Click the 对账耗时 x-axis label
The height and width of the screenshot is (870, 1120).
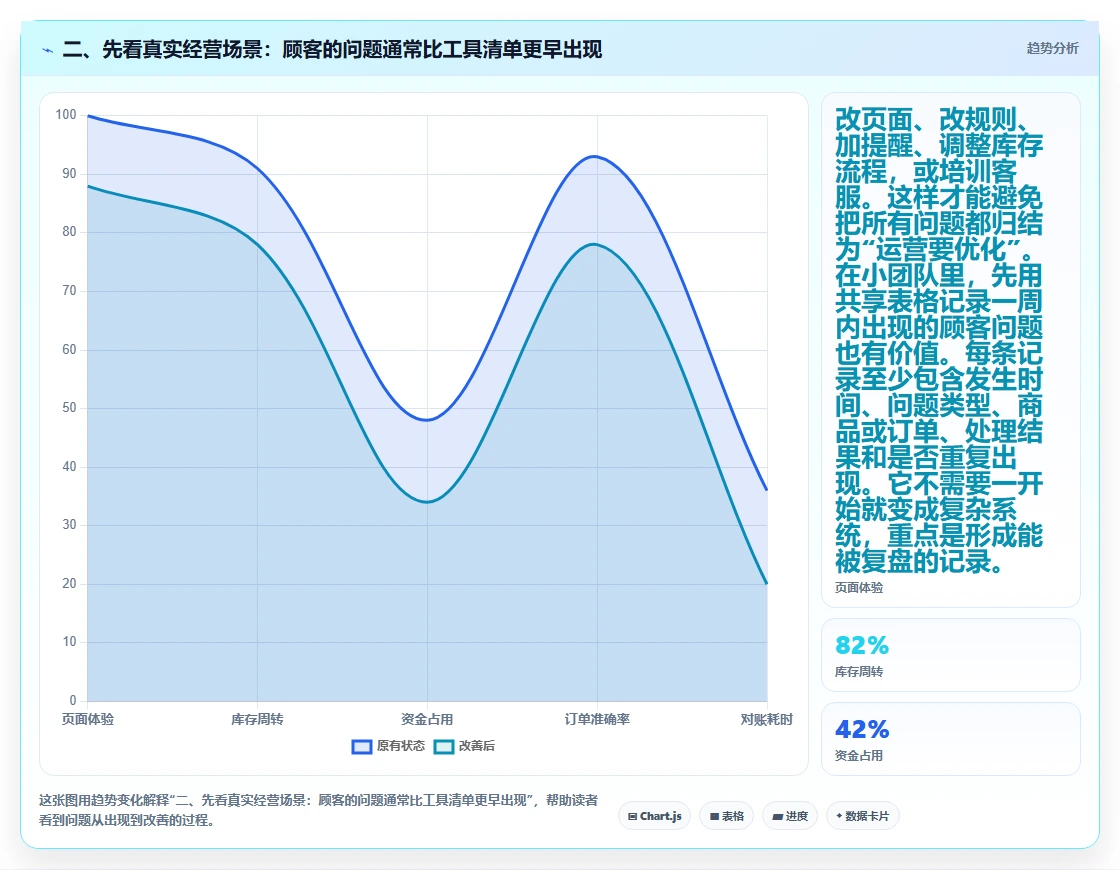(766, 719)
